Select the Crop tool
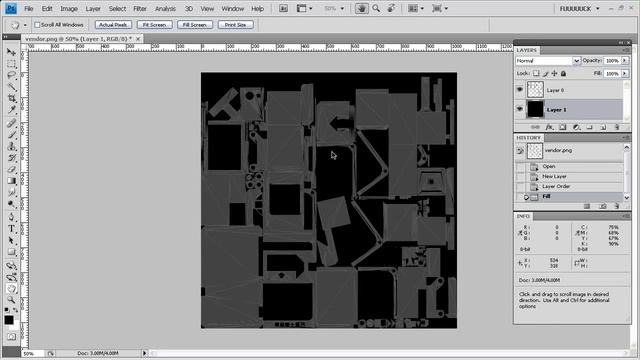The width and height of the screenshot is (640, 360). point(11,98)
